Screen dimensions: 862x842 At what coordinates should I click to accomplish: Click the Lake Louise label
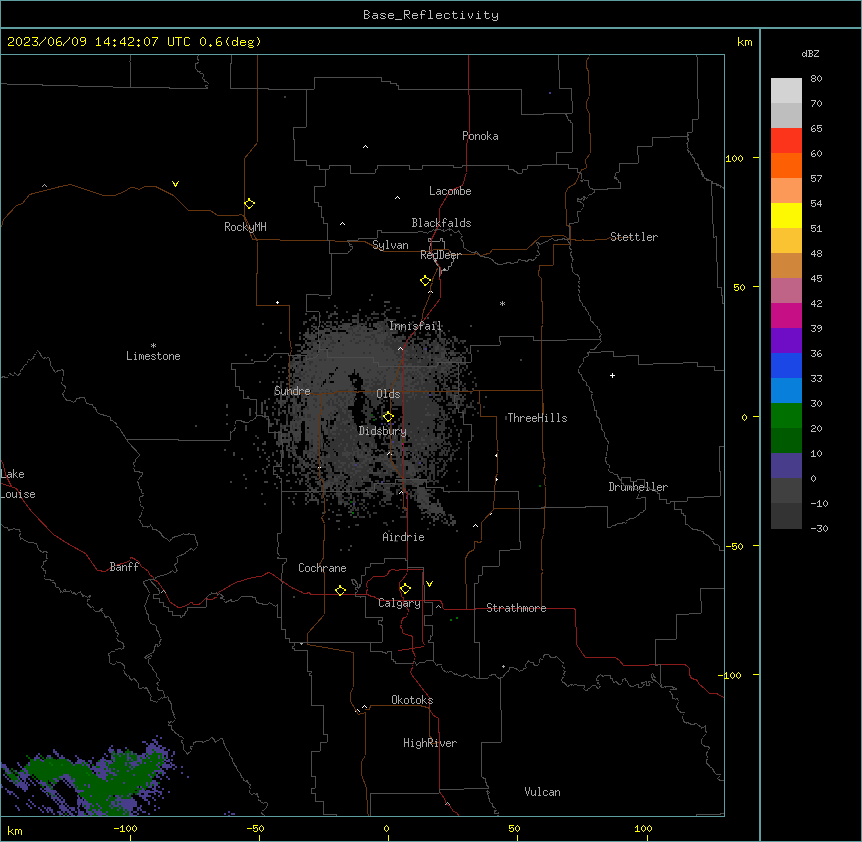18,484
